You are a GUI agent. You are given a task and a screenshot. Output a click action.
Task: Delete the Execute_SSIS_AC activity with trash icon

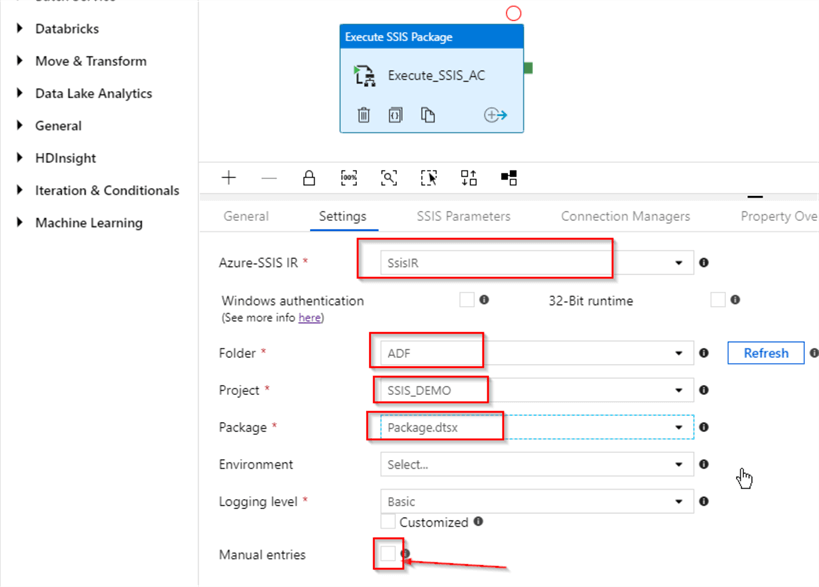tap(364, 115)
